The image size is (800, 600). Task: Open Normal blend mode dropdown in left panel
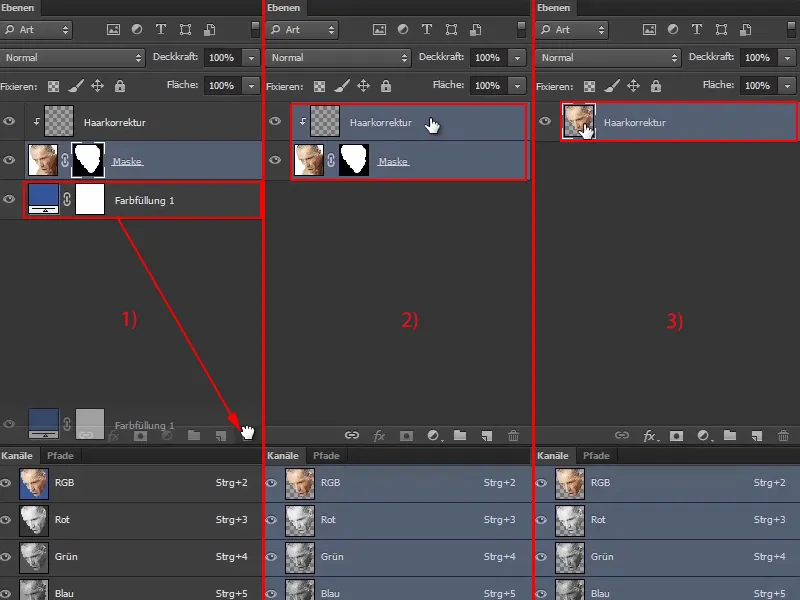(x=72, y=58)
